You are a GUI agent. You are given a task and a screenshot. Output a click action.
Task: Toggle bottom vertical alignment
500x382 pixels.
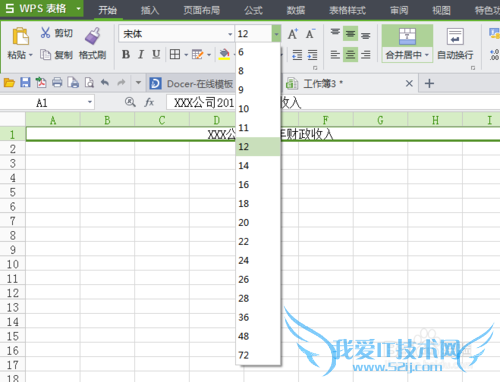(366, 35)
